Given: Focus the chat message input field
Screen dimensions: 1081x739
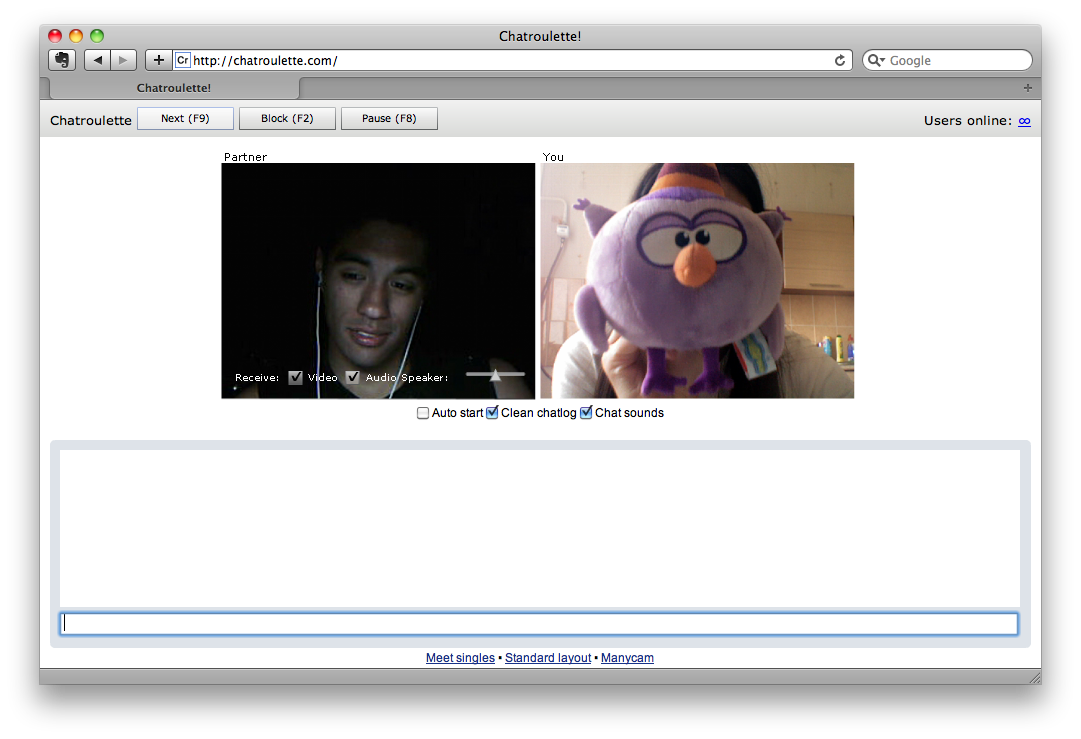Looking at the screenshot, I should (x=539, y=624).
